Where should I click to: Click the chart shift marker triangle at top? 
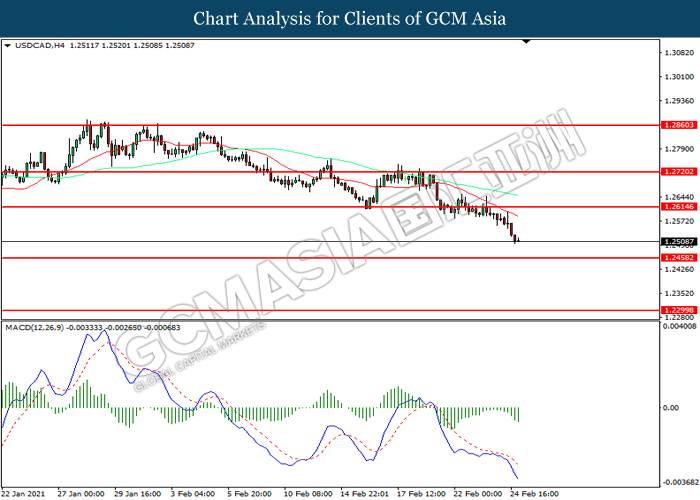tap(526, 42)
